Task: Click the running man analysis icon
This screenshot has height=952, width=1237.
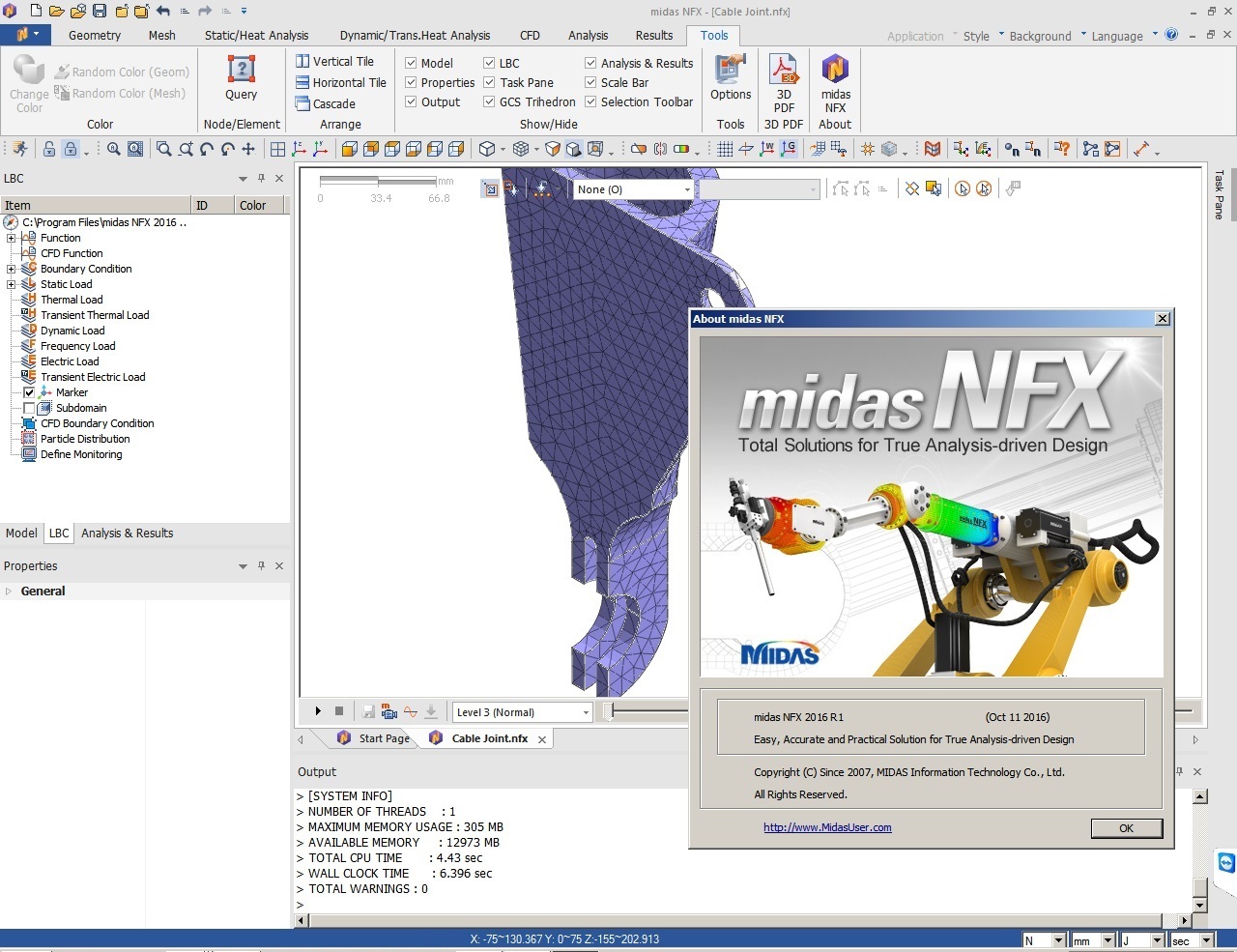Action: coord(20,149)
